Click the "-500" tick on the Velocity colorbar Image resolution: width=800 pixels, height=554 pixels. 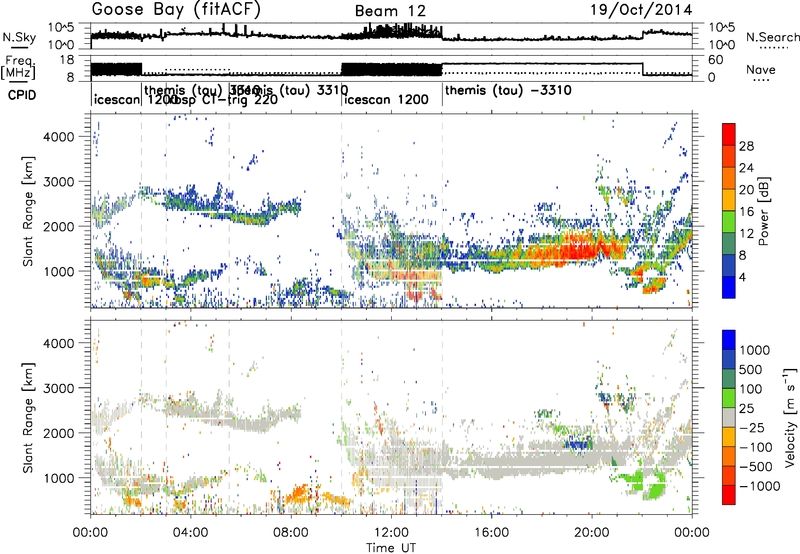pos(755,466)
